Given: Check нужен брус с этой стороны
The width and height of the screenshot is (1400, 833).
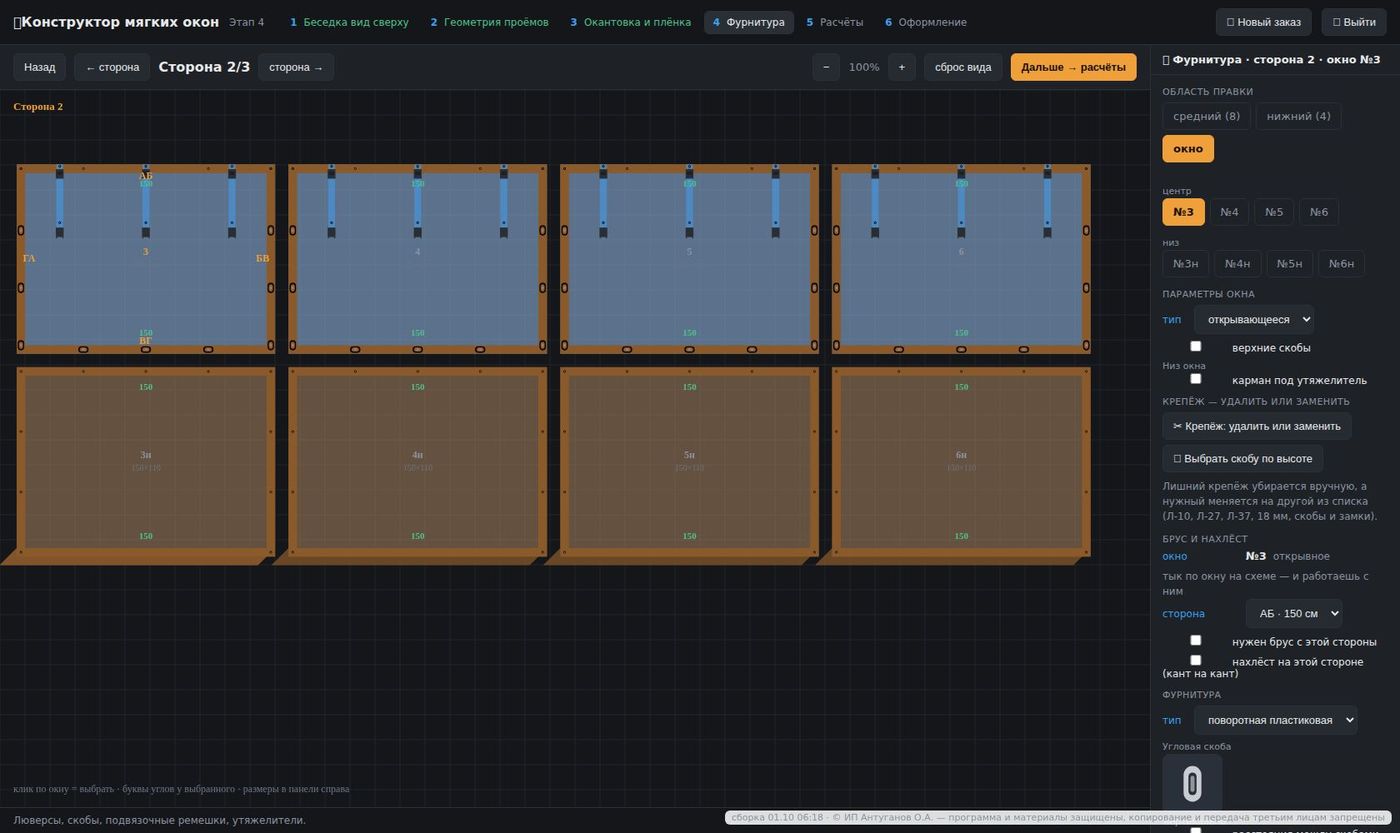Looking at the screenshot, I should tap(1195, 640).
